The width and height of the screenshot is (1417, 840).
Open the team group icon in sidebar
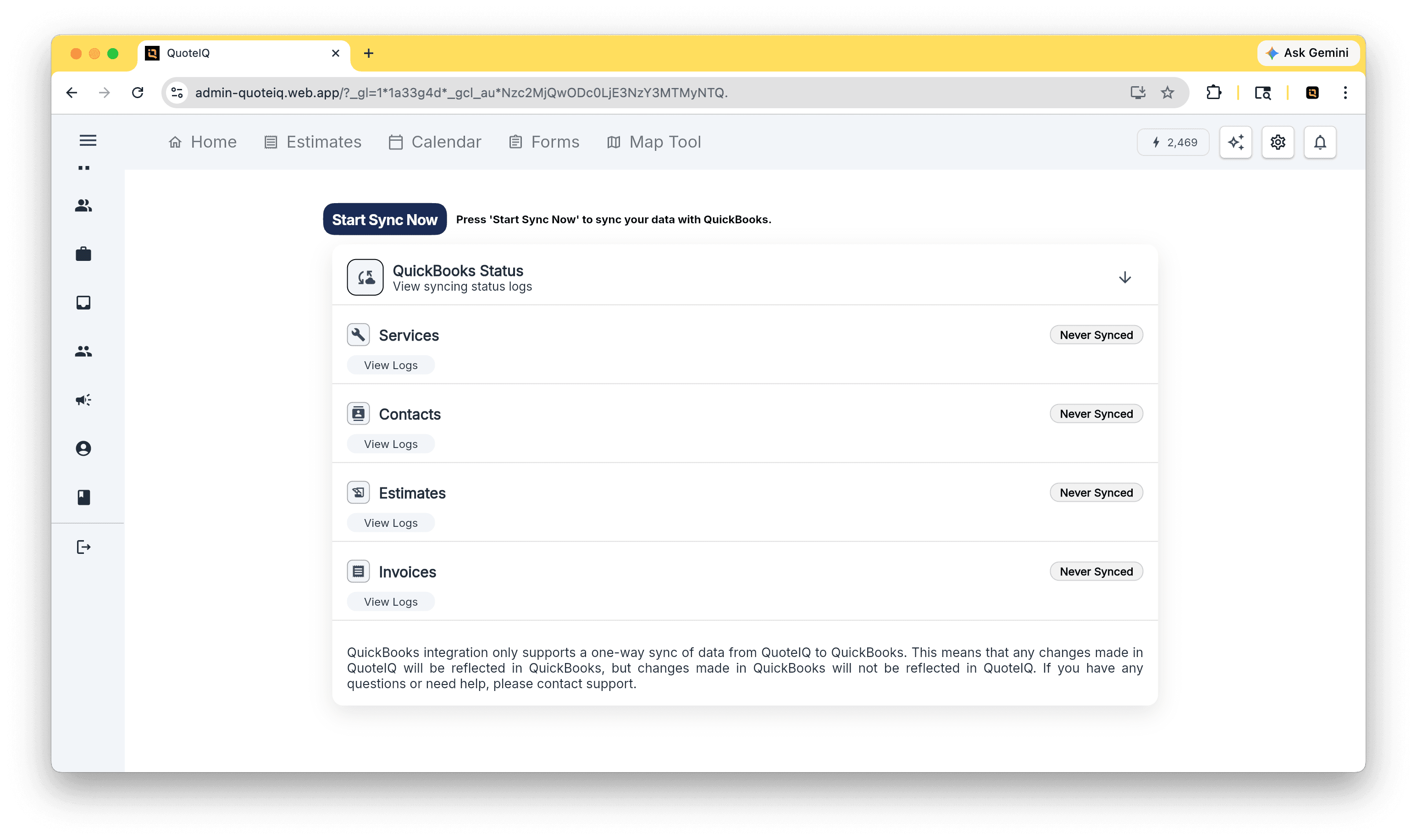pyautogui.click(x=83, y=352)
